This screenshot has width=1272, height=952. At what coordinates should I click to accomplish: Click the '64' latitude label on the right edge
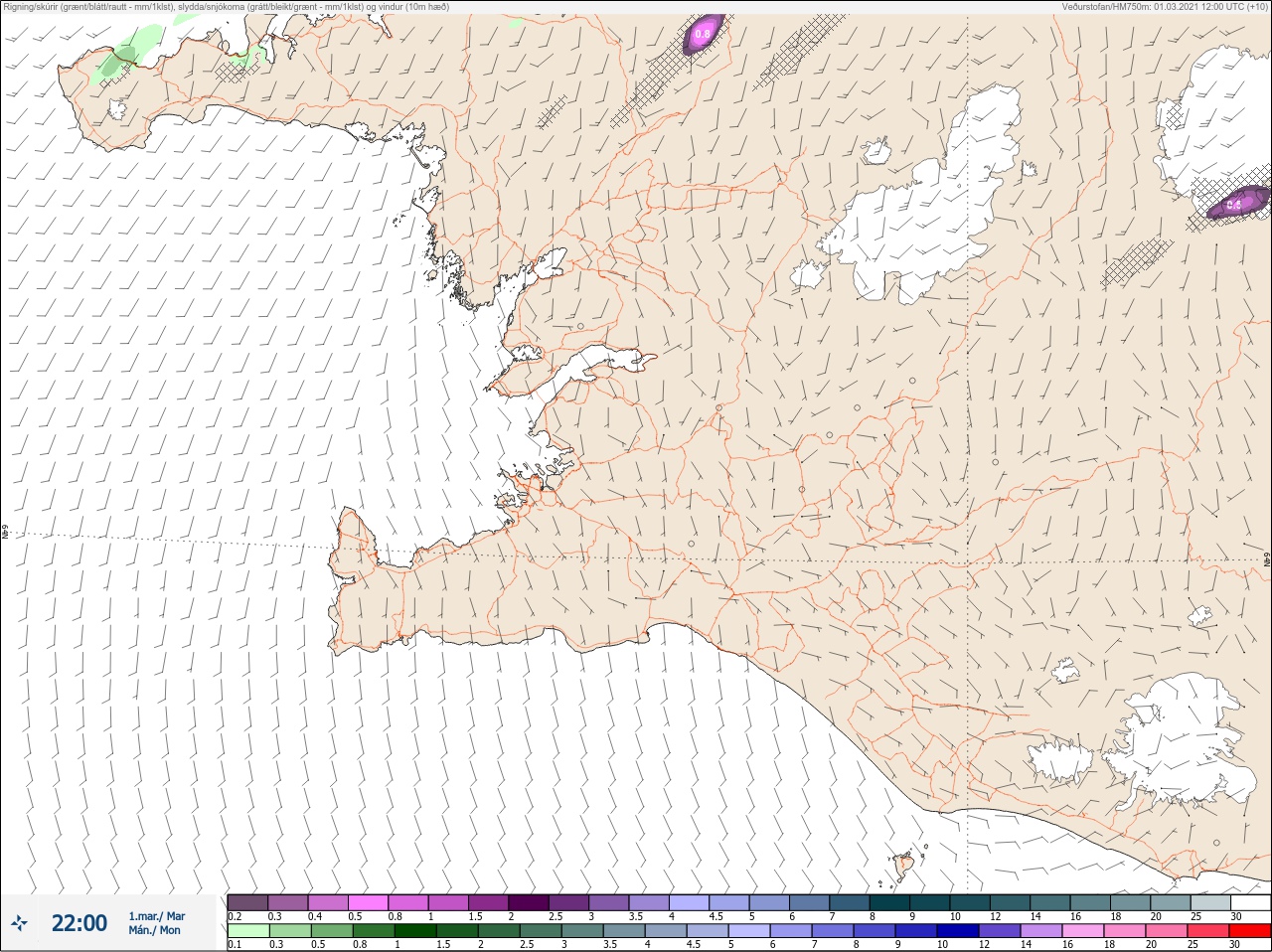pos(1267,558)
